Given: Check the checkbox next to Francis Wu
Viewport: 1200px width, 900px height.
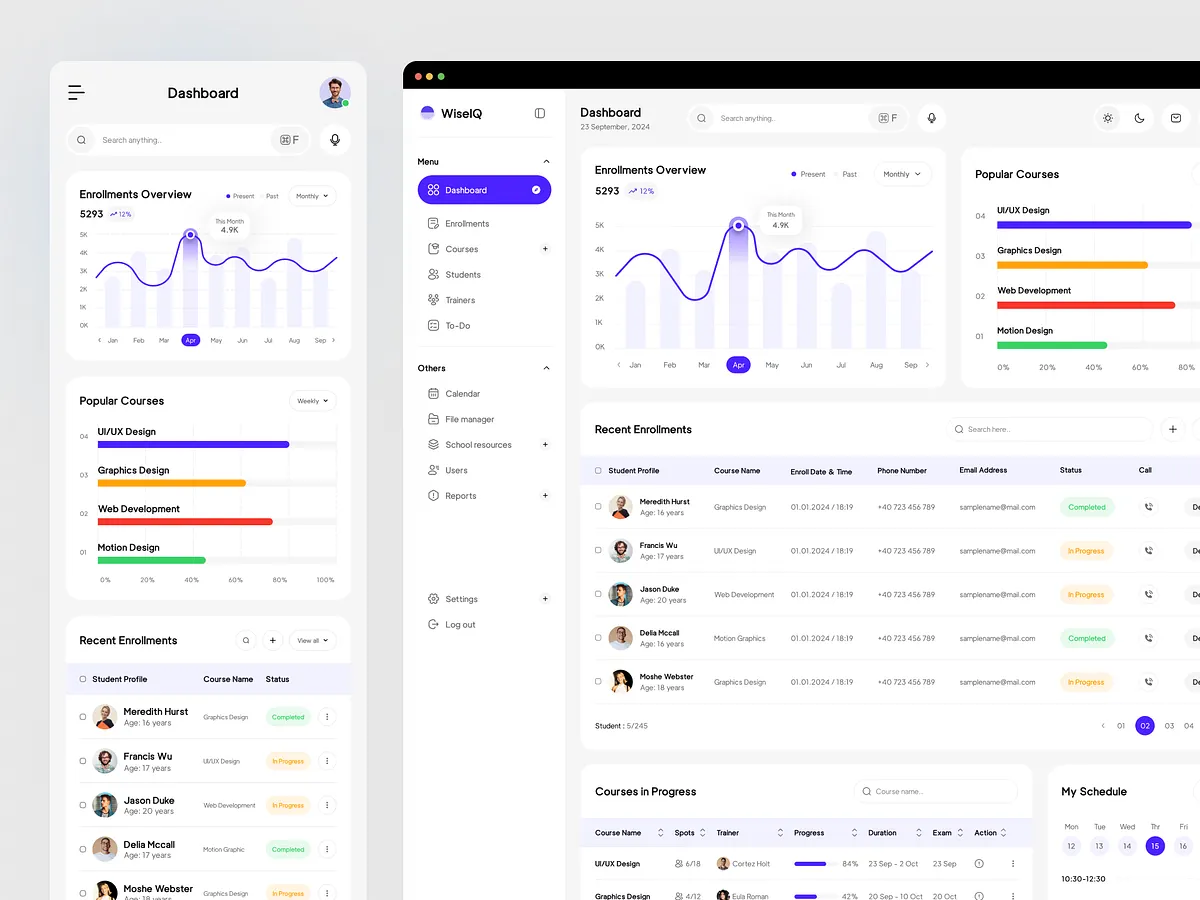Looking at the screenshot, I should [597, 550].
